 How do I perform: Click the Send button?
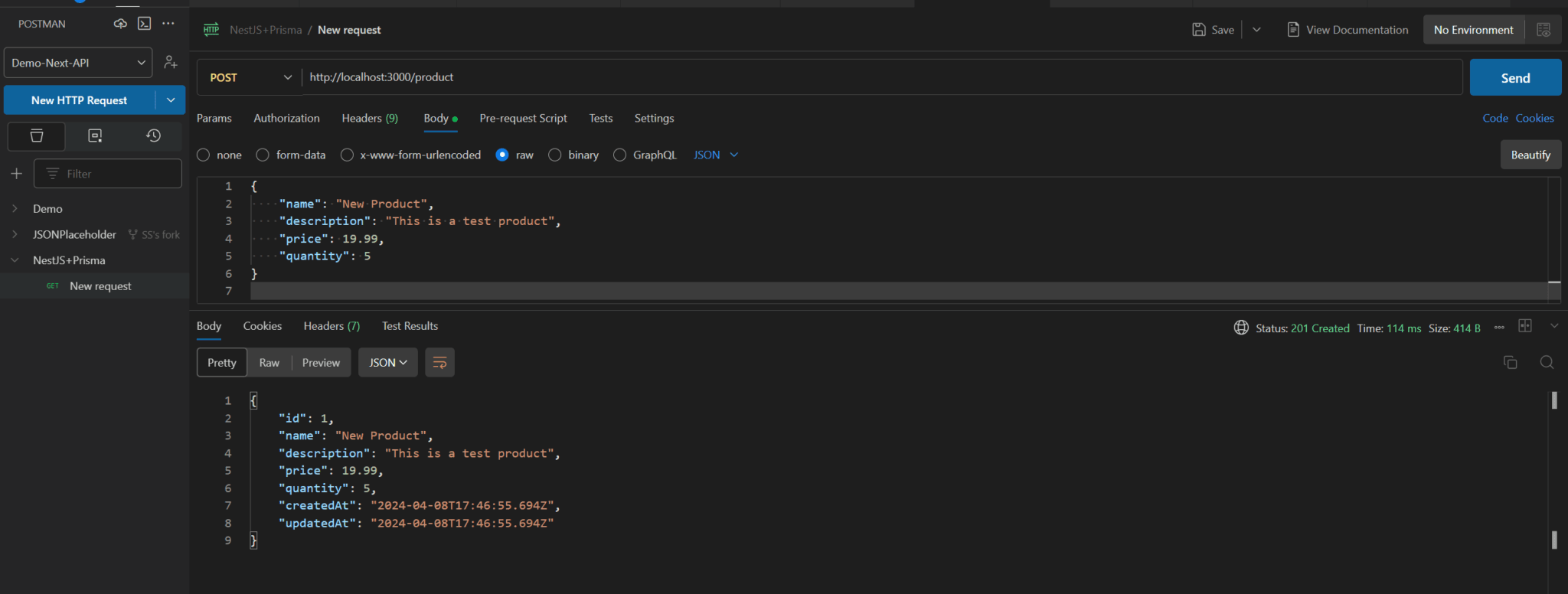(x=1514, y=78)
